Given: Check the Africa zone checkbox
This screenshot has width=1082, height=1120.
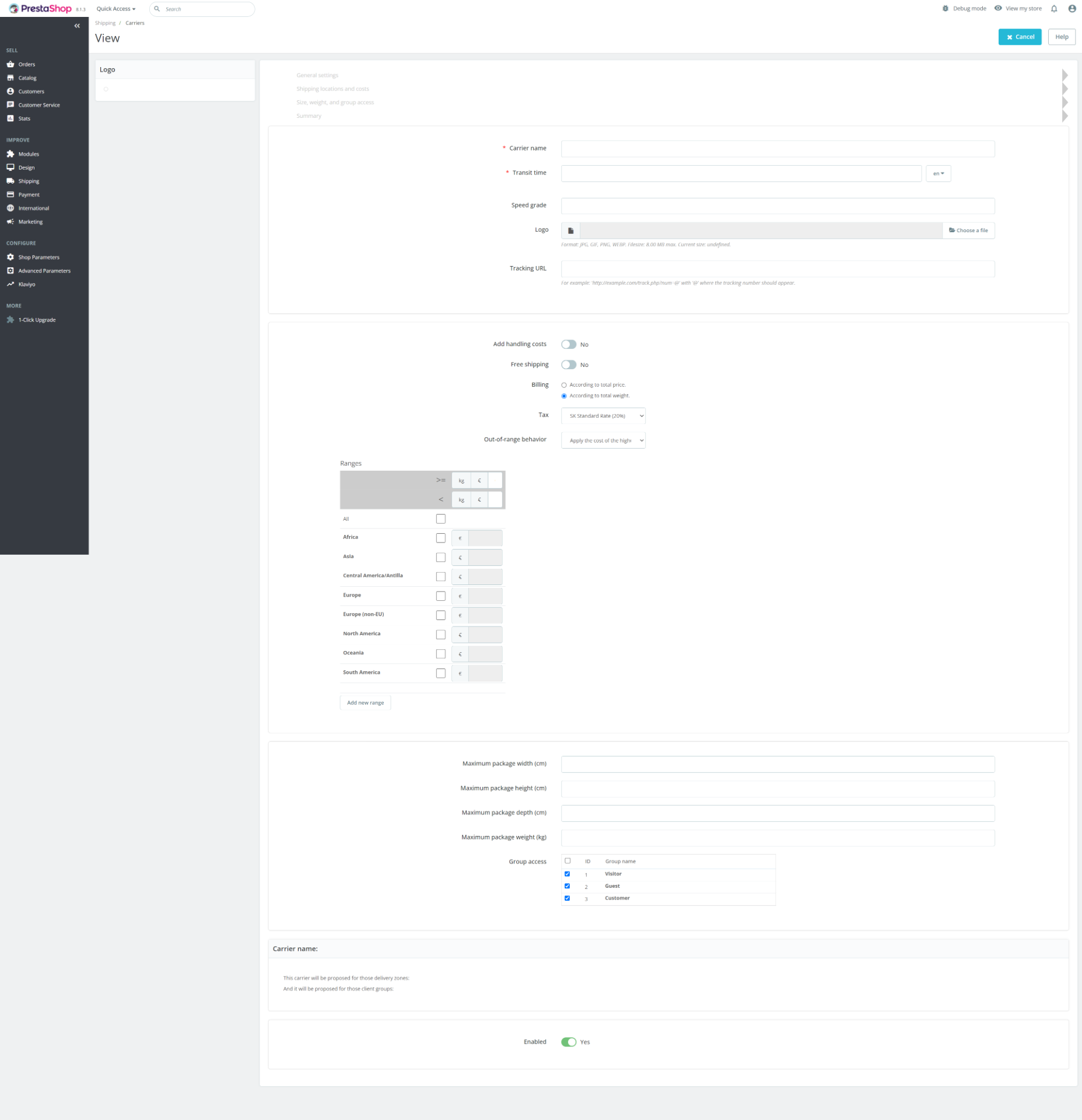Looking at the screenshot, I should point(441,538).
